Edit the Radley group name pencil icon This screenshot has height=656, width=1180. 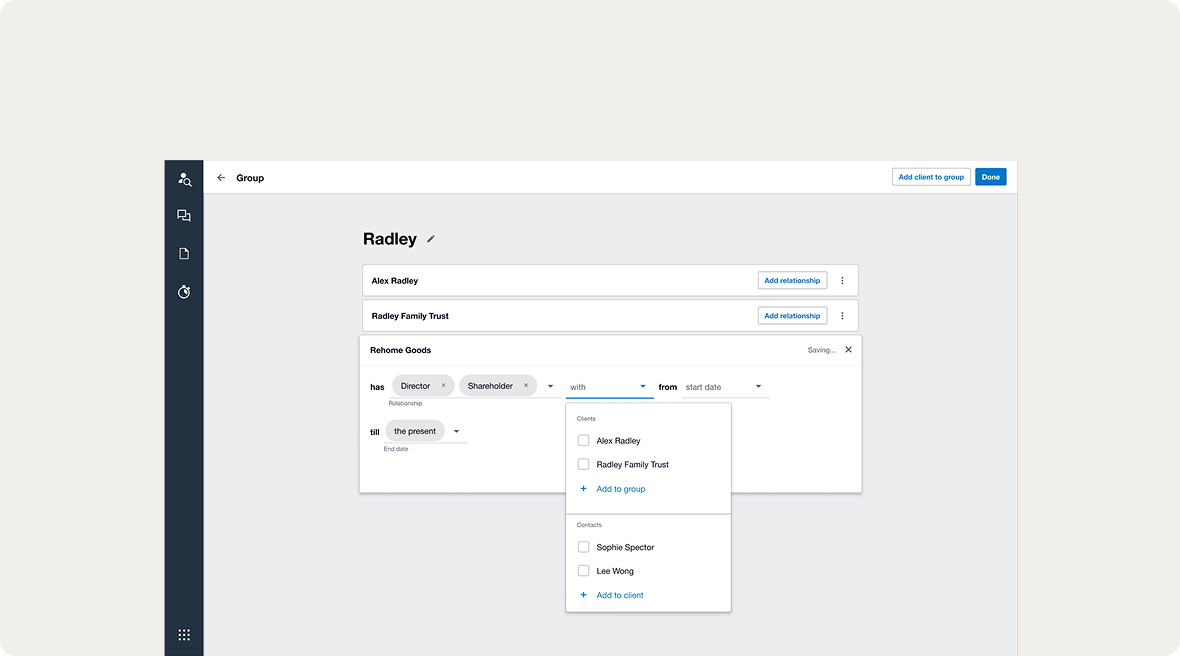[x=431, y=239]
